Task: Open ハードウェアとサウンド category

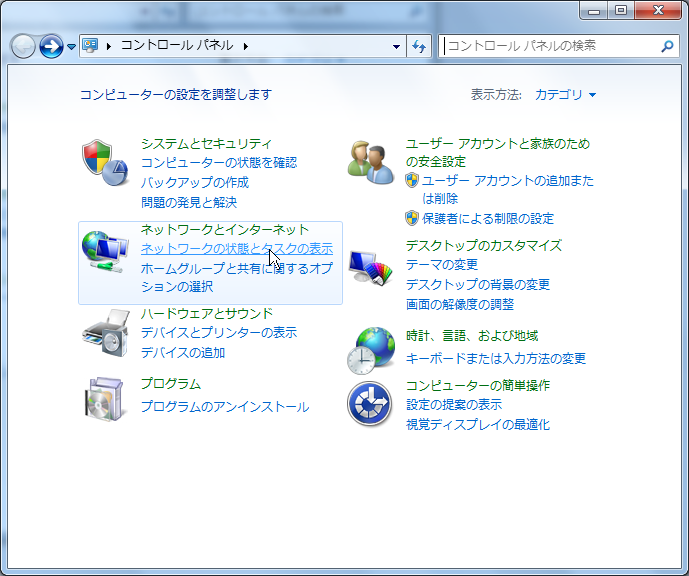Action: [207, 313]
